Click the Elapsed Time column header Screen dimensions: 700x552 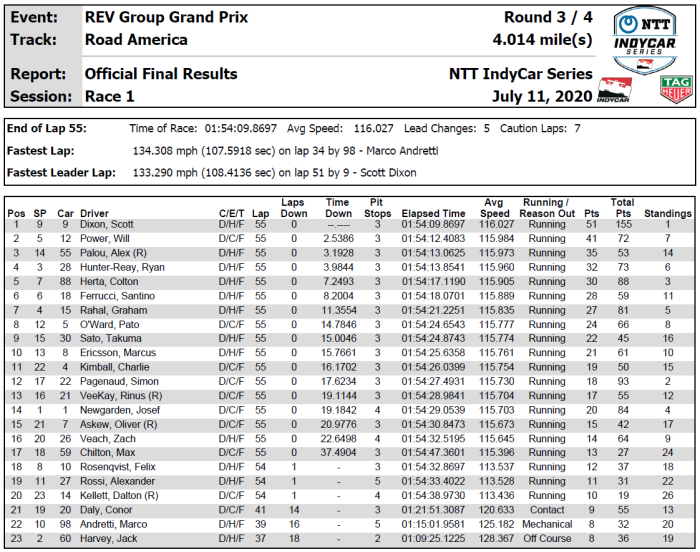click(433, 214)
